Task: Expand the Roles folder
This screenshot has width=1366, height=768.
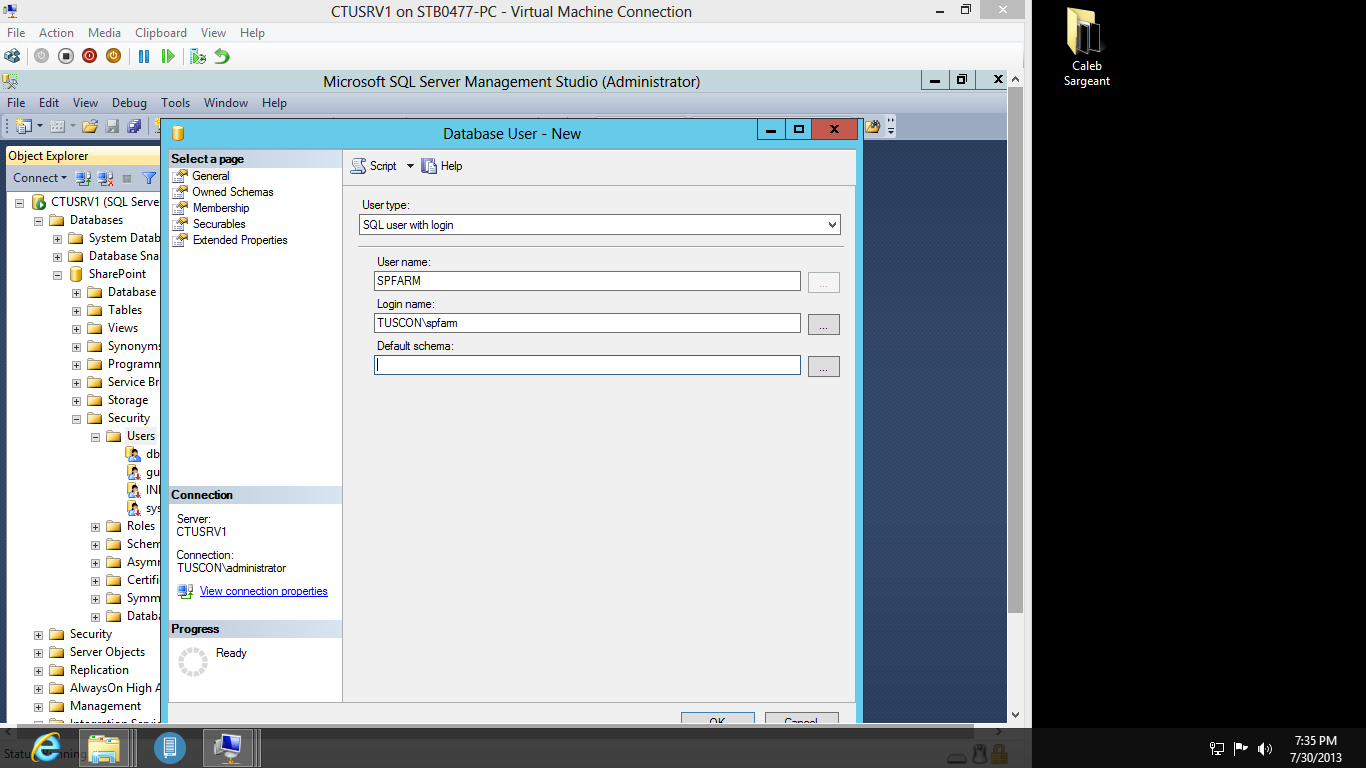Action: click(95, 526)
